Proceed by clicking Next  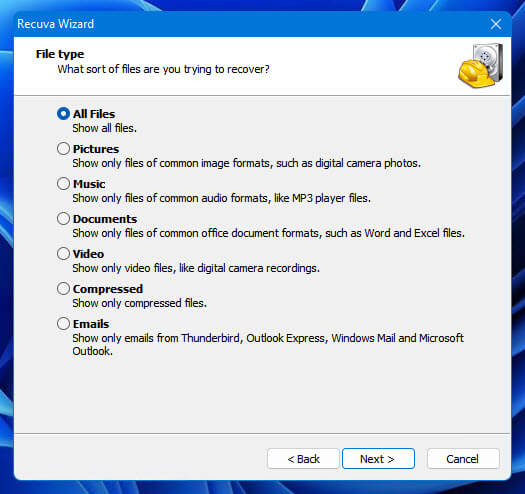(x=378, y=458)
